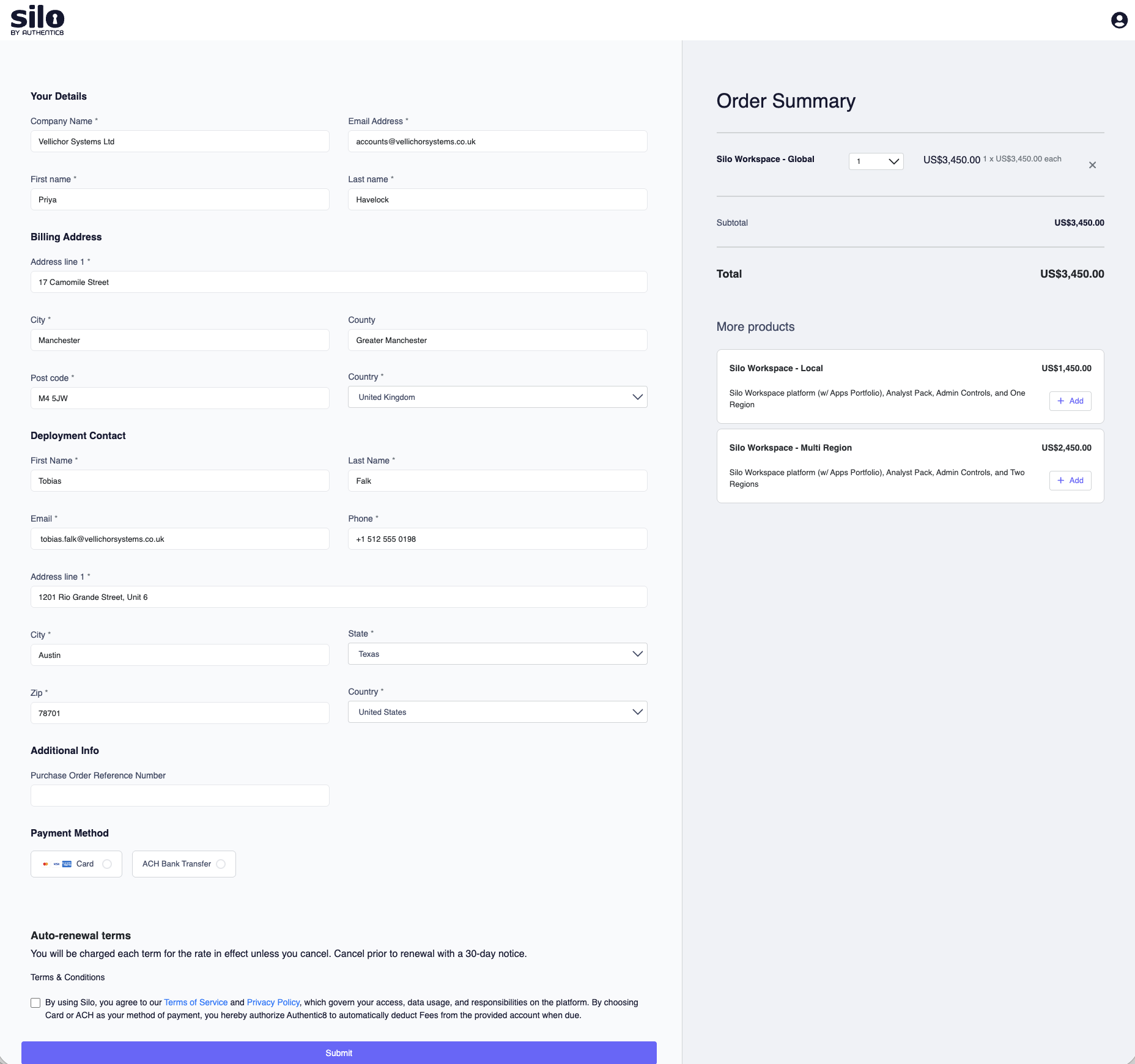Viewport: 1135px width, 1064px height.
Task: Select the Card payment radio button
Action: tap(107, 864)
